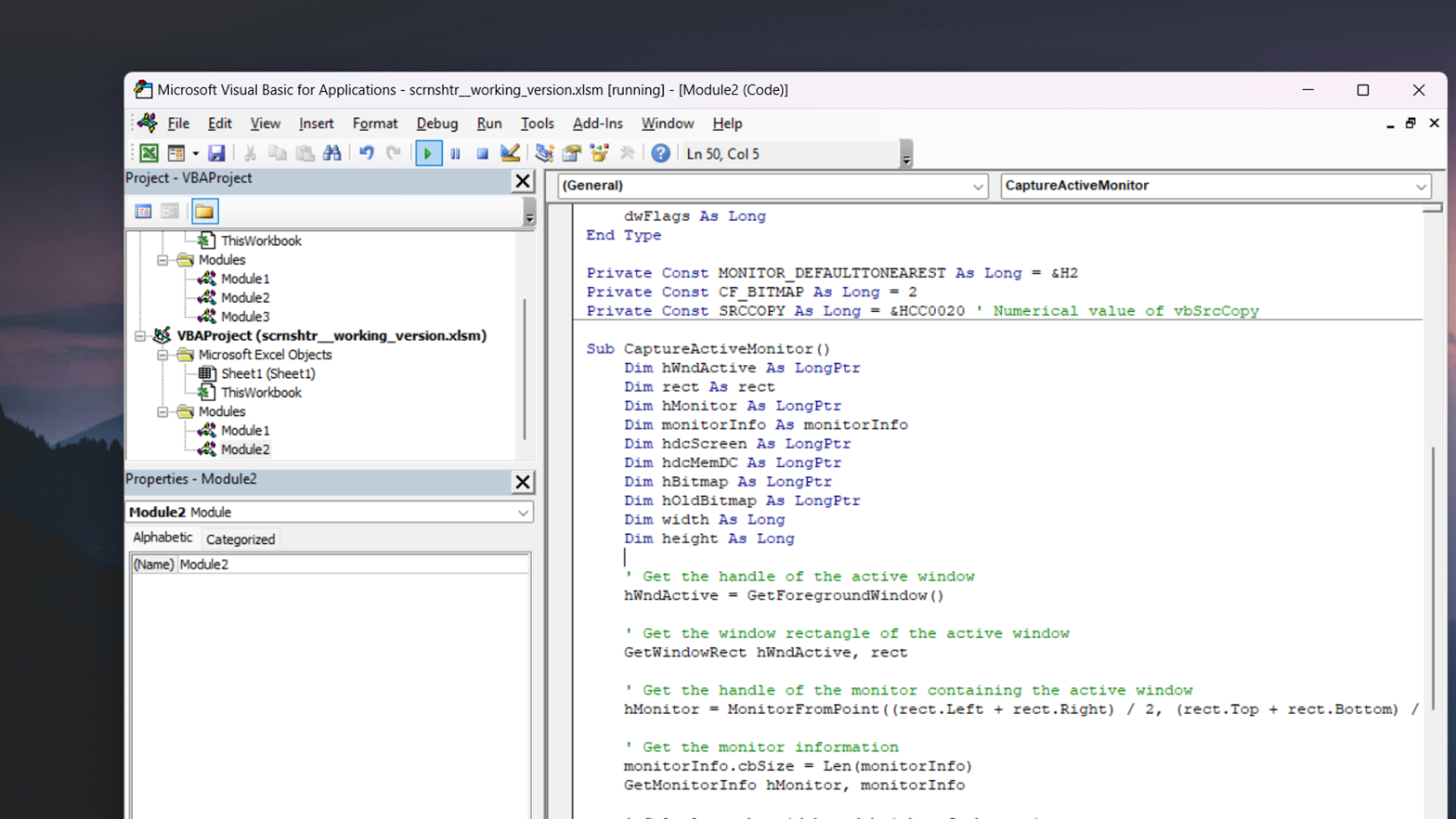Click the Insert UserForm toolbar icon

pyautogui.click(x=175, y=153)
